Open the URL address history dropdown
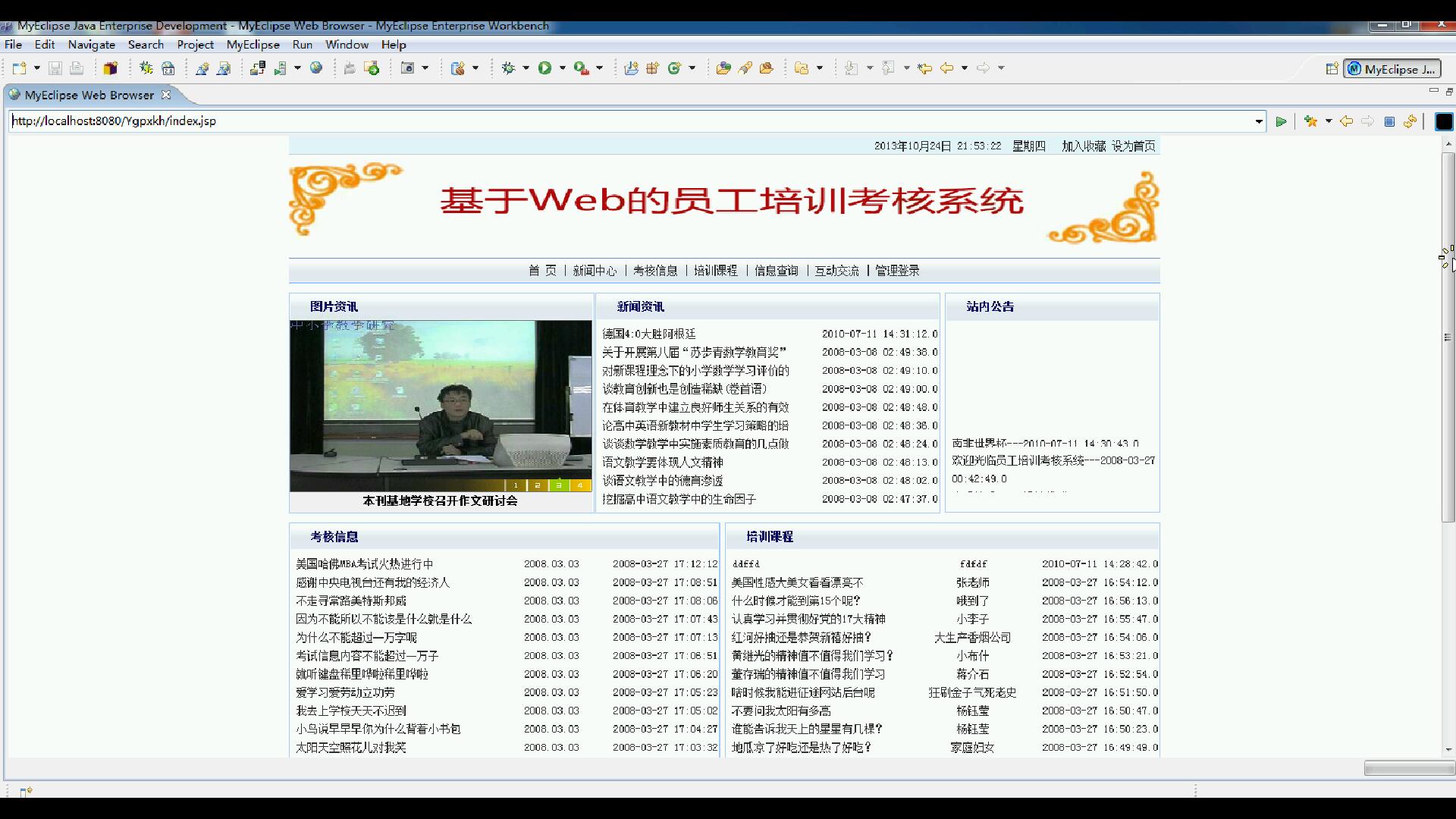This screenshot has width=1456, height=819. [x=1259, y=121]
